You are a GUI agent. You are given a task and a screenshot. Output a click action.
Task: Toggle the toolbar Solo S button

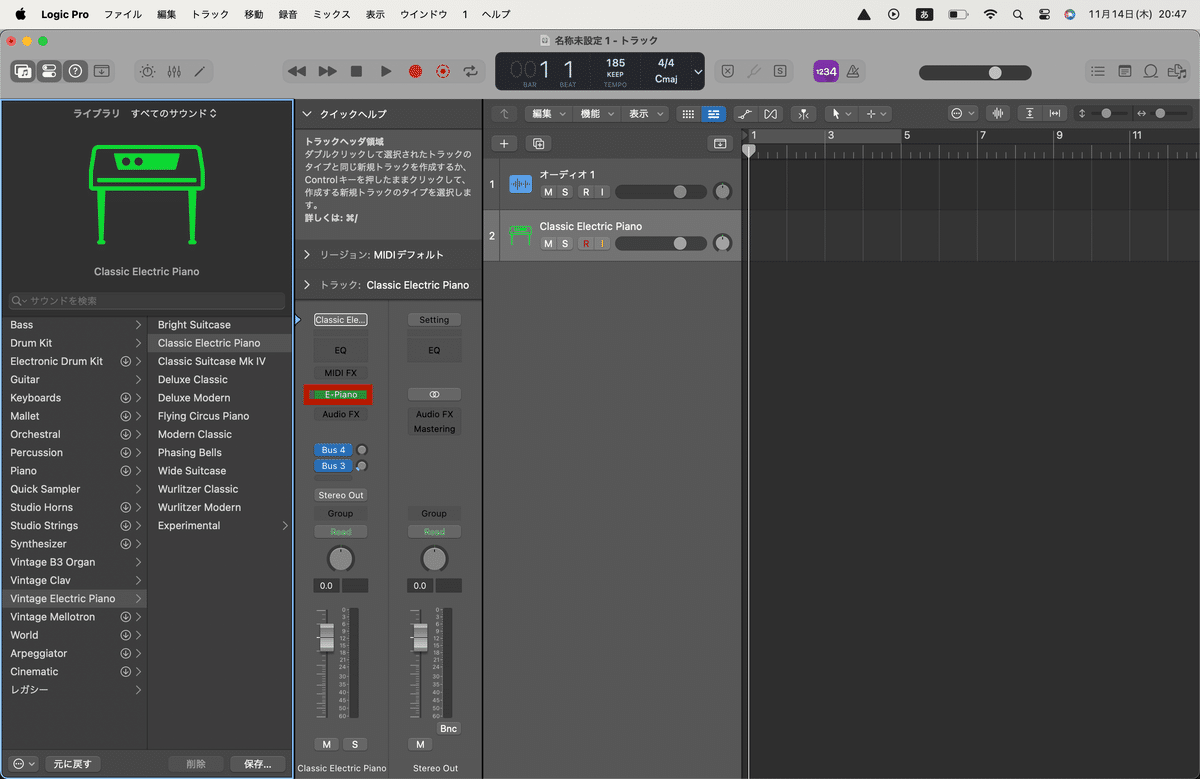(x=780, y=71)
